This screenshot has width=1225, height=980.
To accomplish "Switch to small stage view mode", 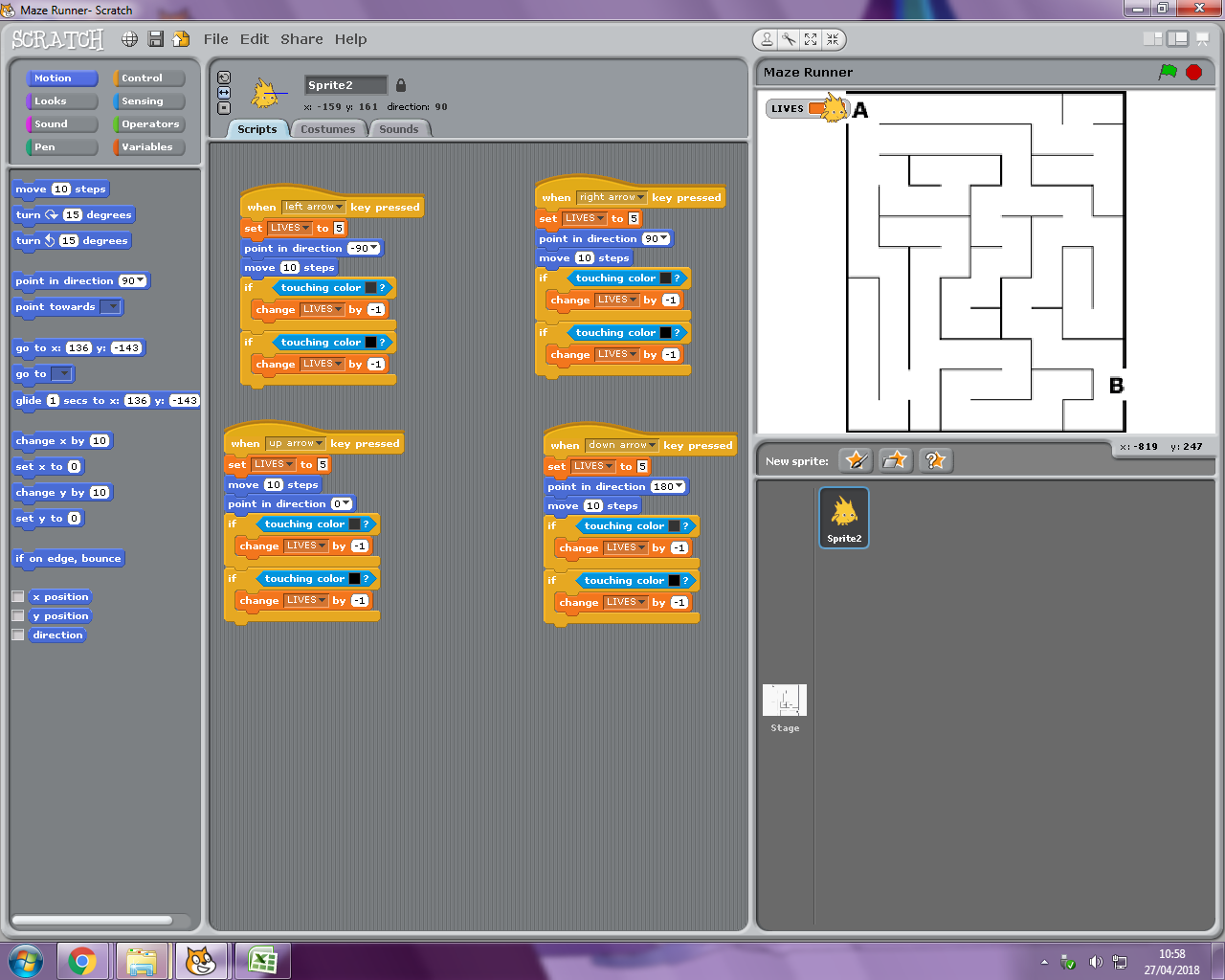I will (x=1153, y=39).
